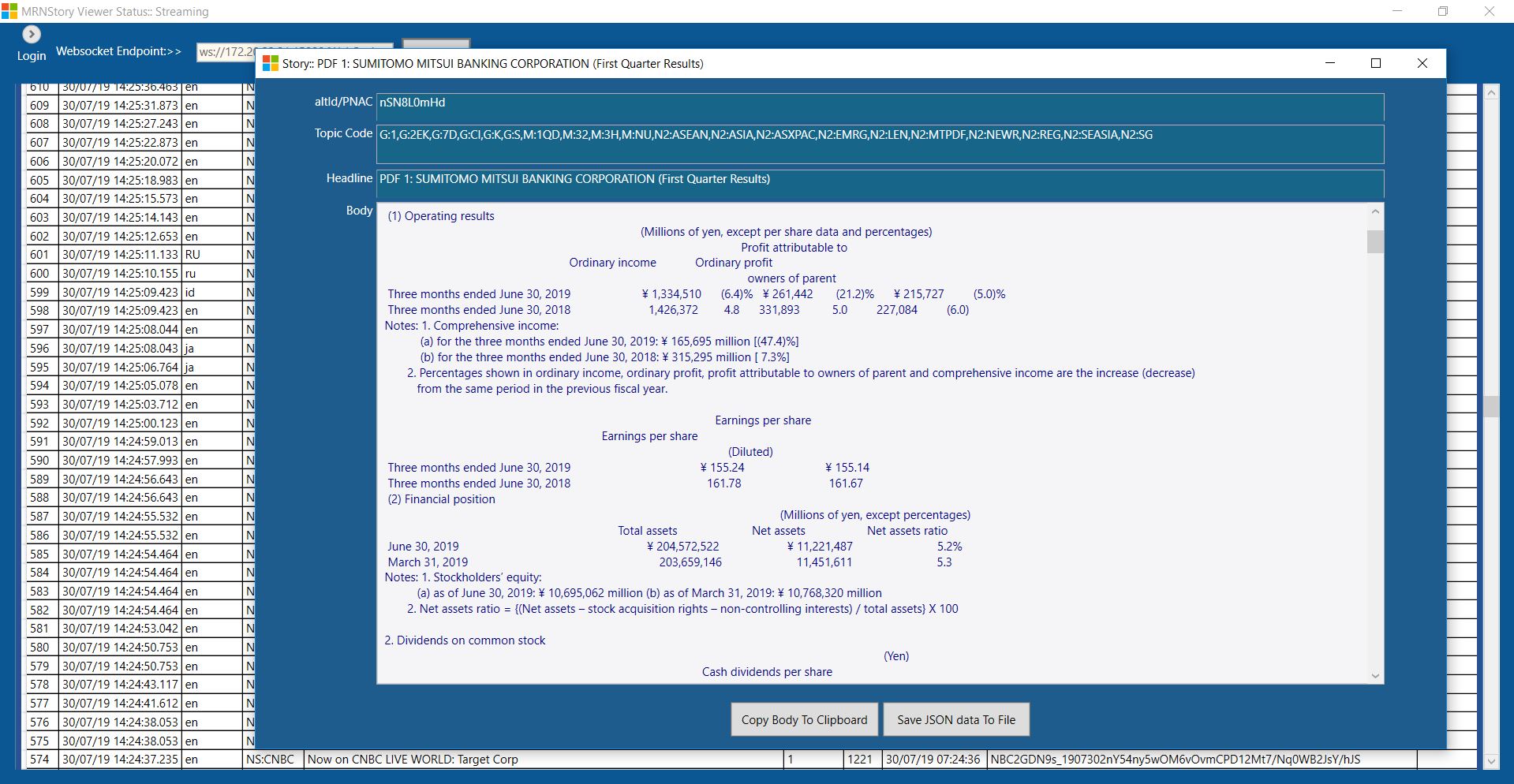Click the 30/07/19 07:24:36 cell
The image size is (1514, 784).
point(933,760)
